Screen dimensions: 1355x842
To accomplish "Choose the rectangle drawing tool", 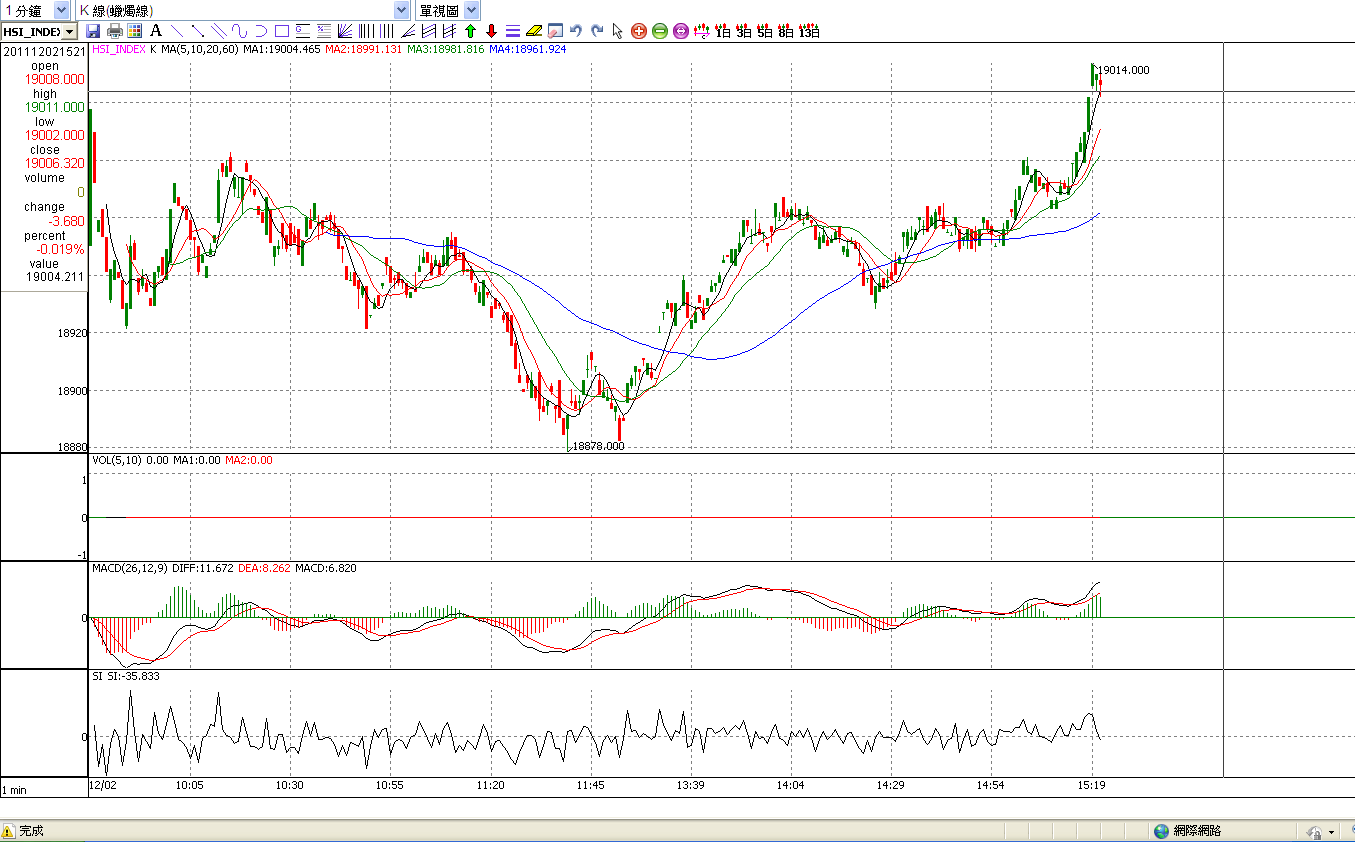I will point(282,31).
